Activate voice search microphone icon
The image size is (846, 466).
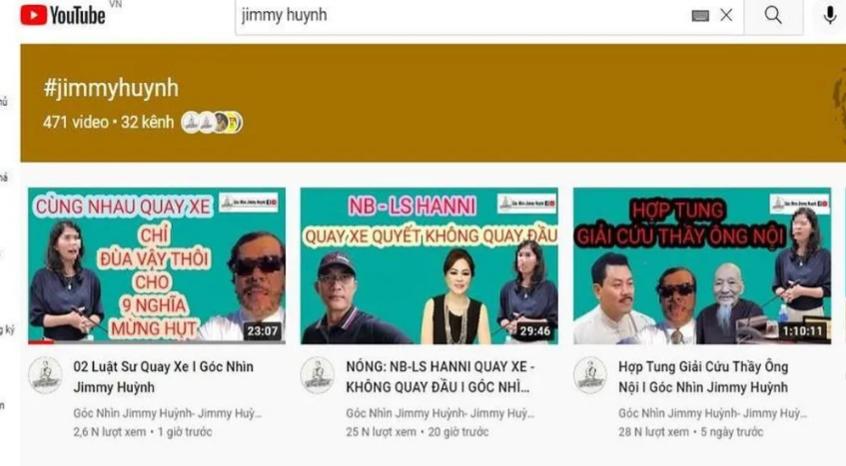point(829,15)
